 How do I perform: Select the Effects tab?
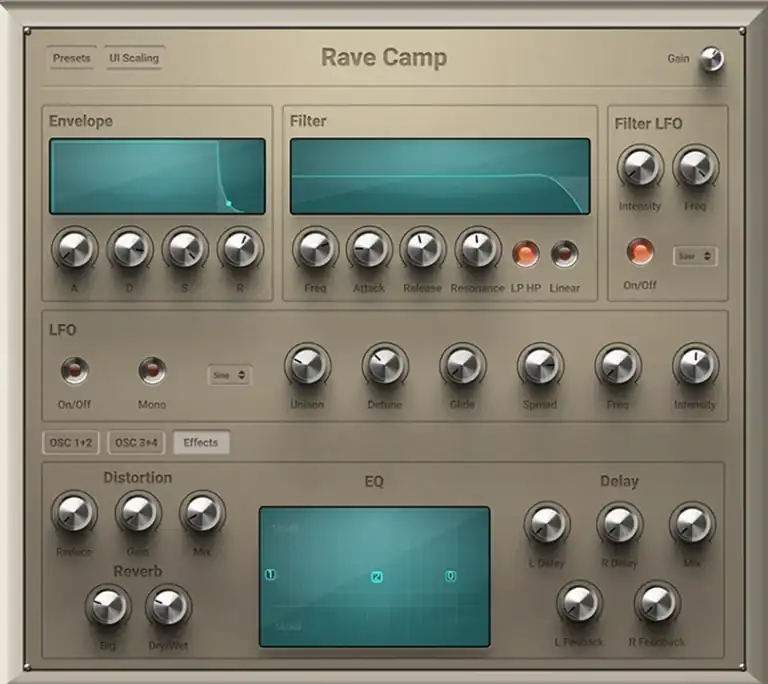201,442
